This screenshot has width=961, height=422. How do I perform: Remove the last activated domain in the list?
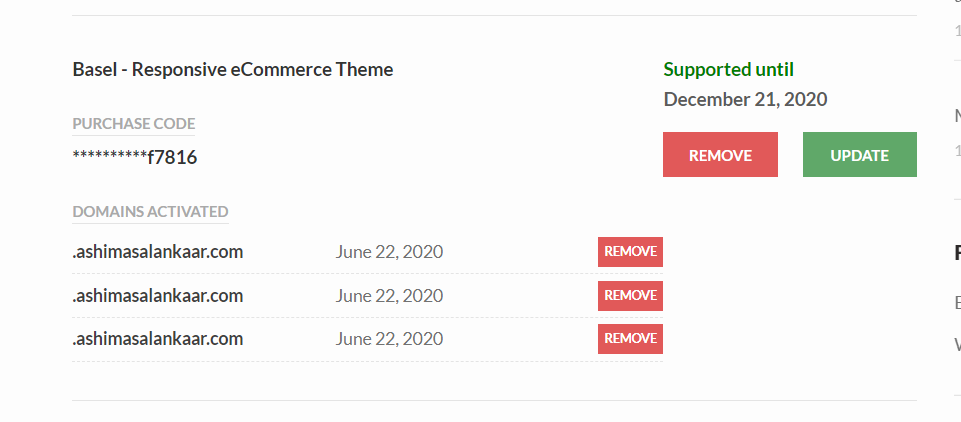coord(630,339)
